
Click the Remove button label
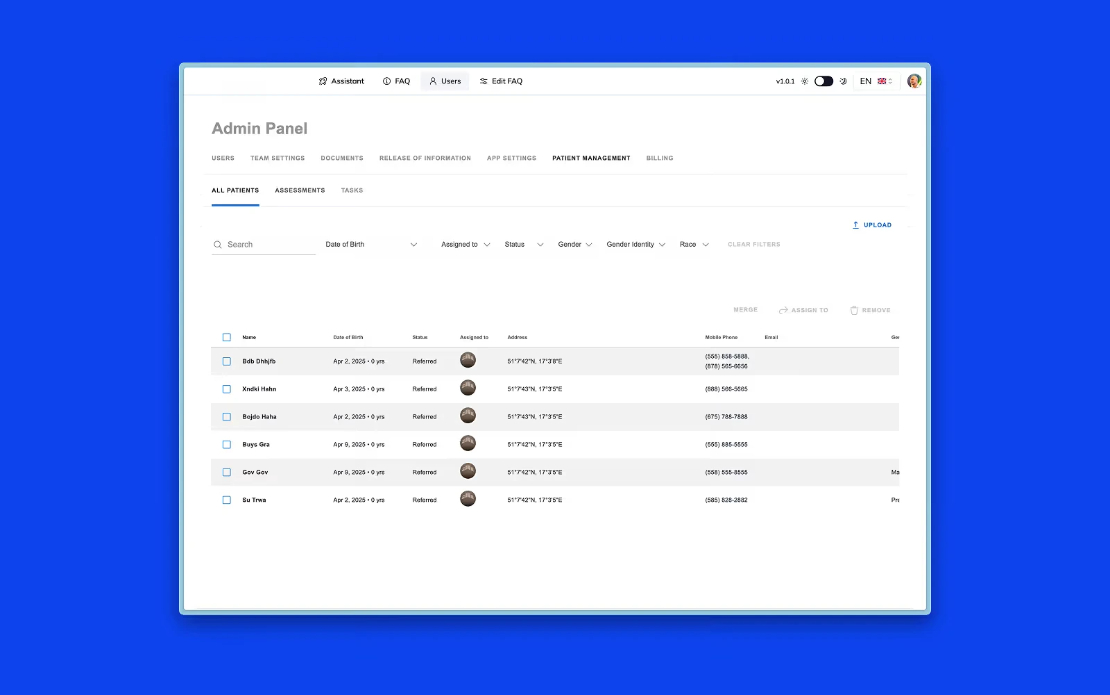click(876, 311)
